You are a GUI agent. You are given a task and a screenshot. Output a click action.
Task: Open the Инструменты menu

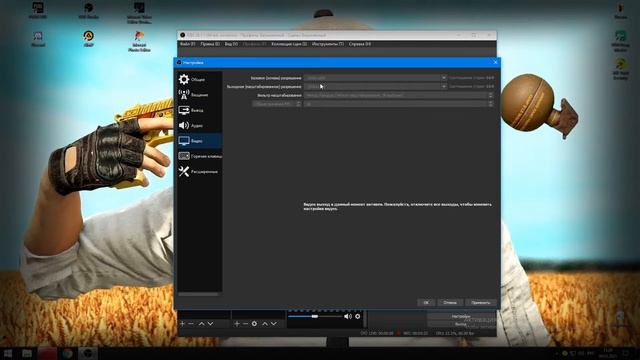point(328,44)
